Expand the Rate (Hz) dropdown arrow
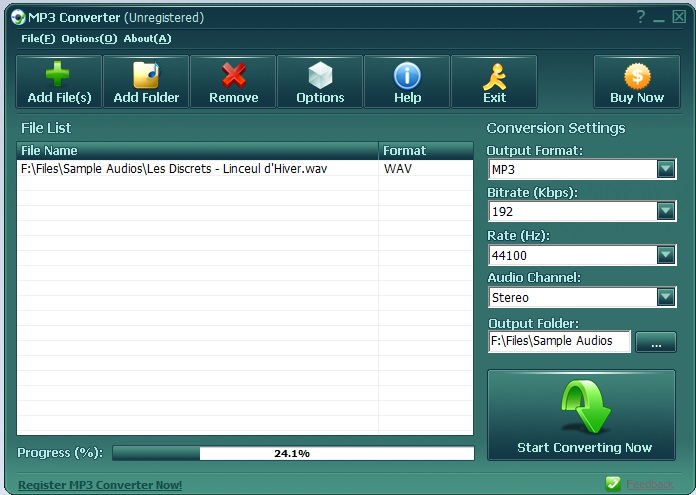The height and width of the screenshot is (495, 696). click(666, 255)
